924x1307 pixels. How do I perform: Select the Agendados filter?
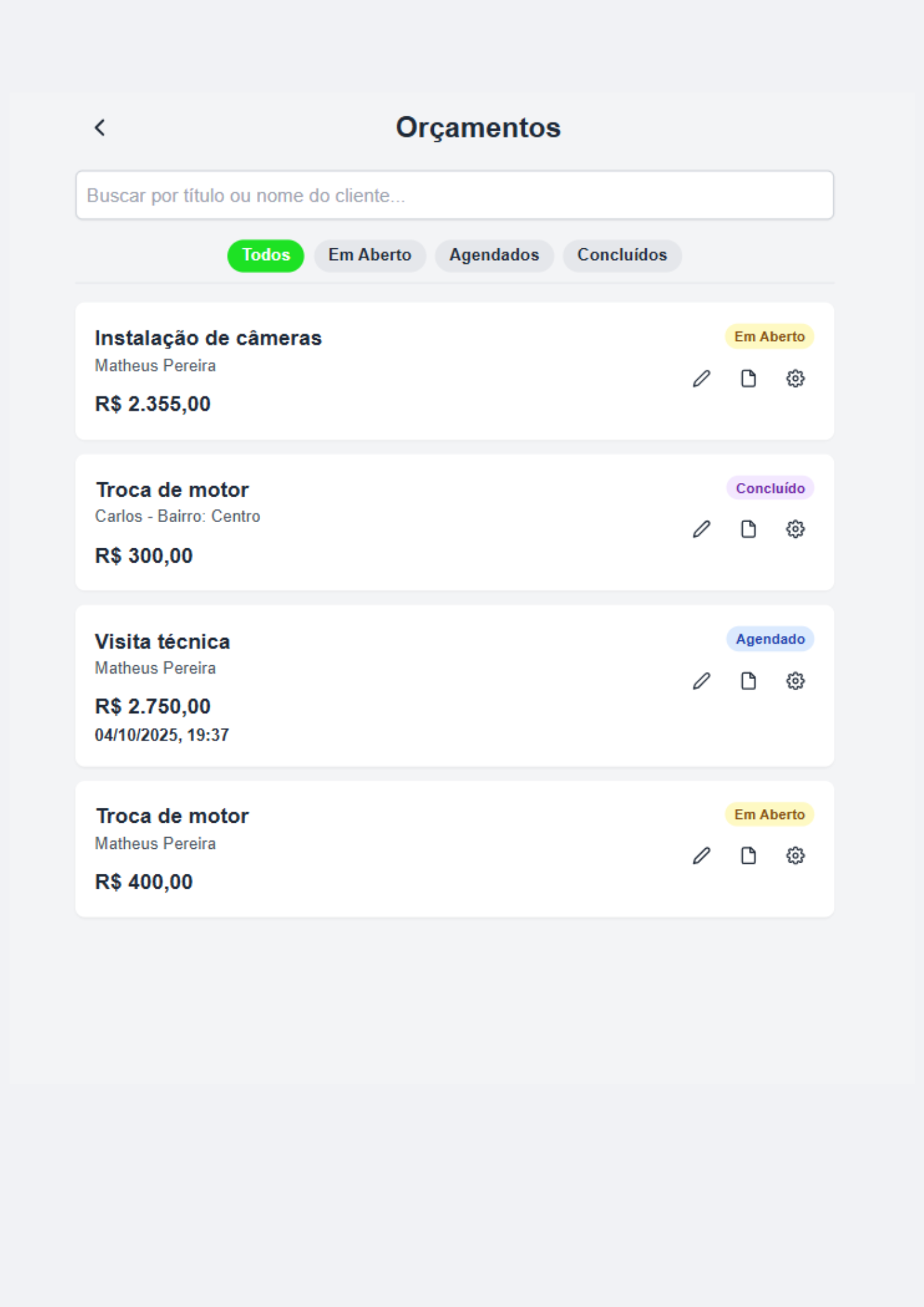pyautogui.click(x=493, y=256)
